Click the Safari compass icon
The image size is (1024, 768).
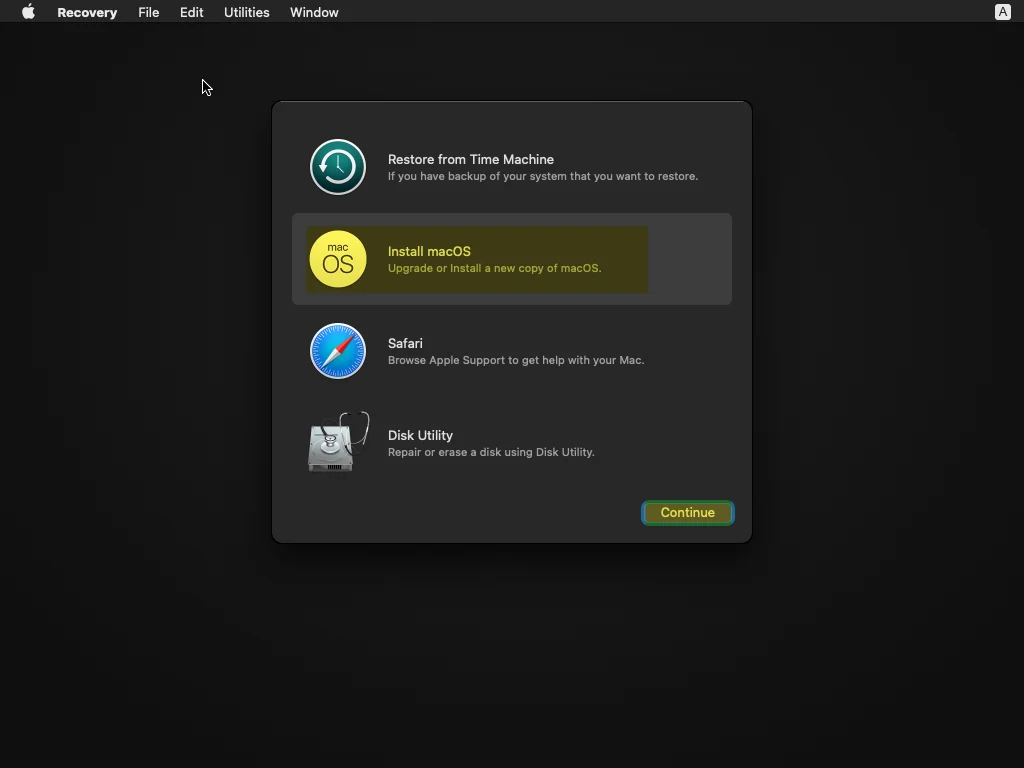click(338, 351)
